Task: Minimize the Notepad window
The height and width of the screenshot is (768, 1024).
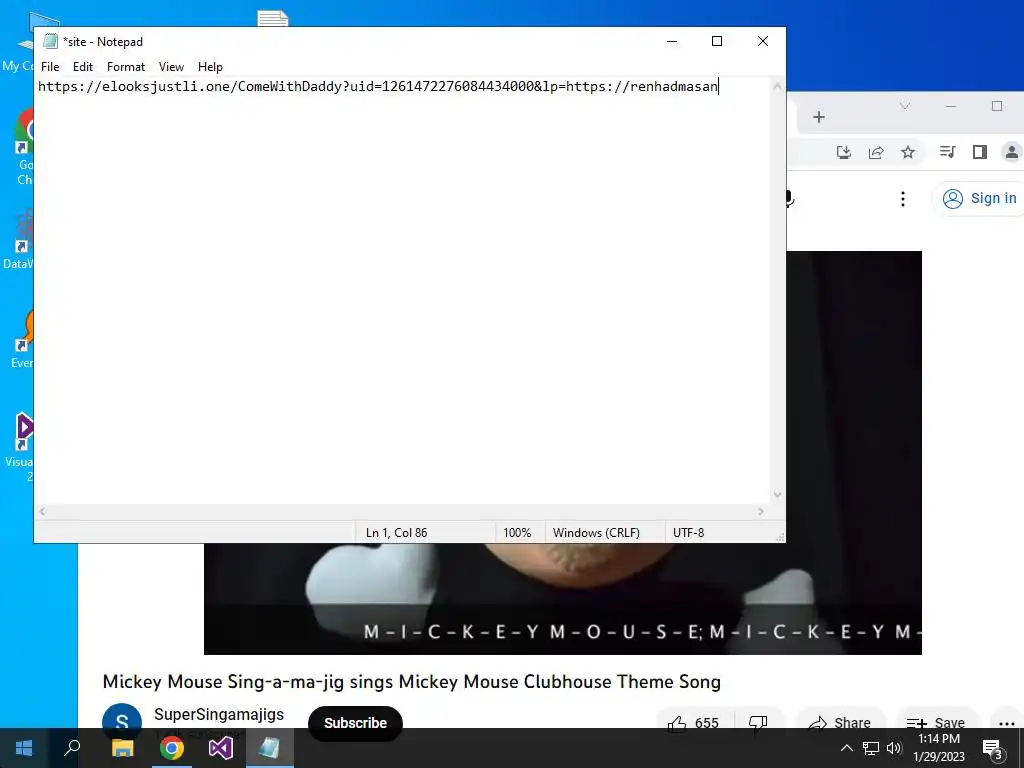Action: (x=671, y=41)
